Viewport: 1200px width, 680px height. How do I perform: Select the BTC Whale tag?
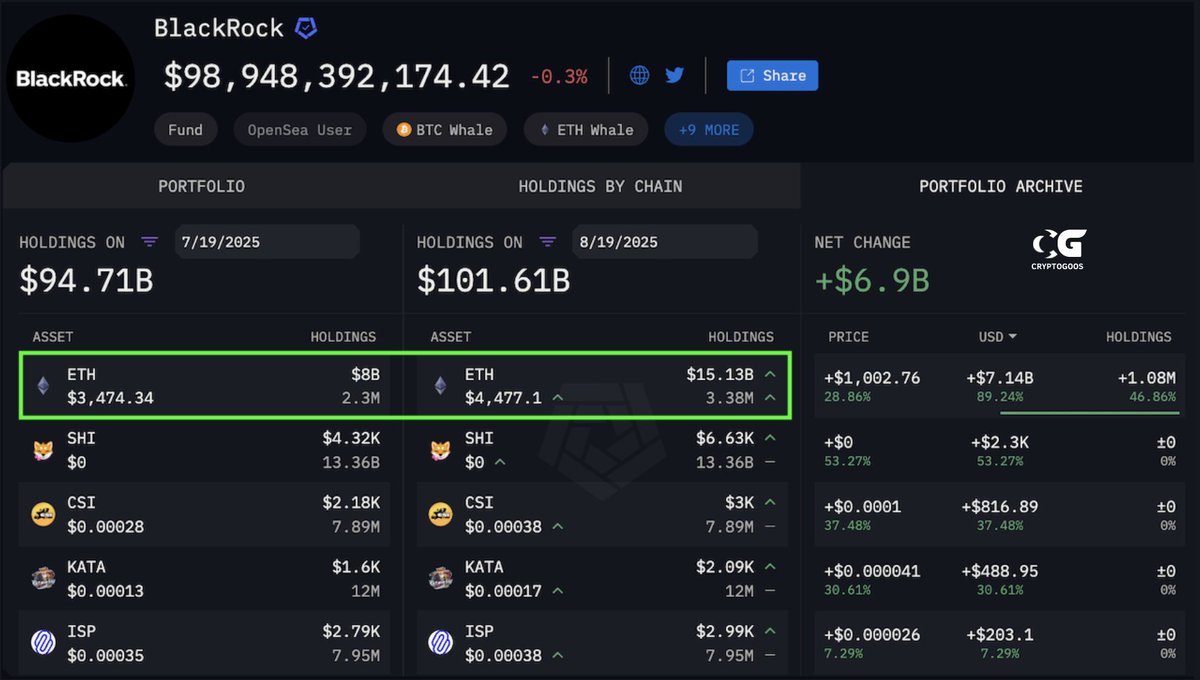[x=444, y=130]
